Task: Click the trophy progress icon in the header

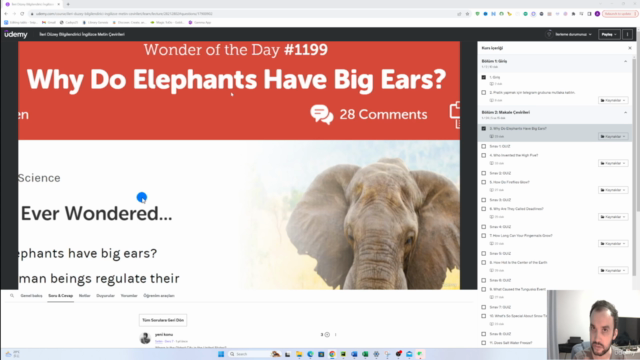Action: (549, 34)
